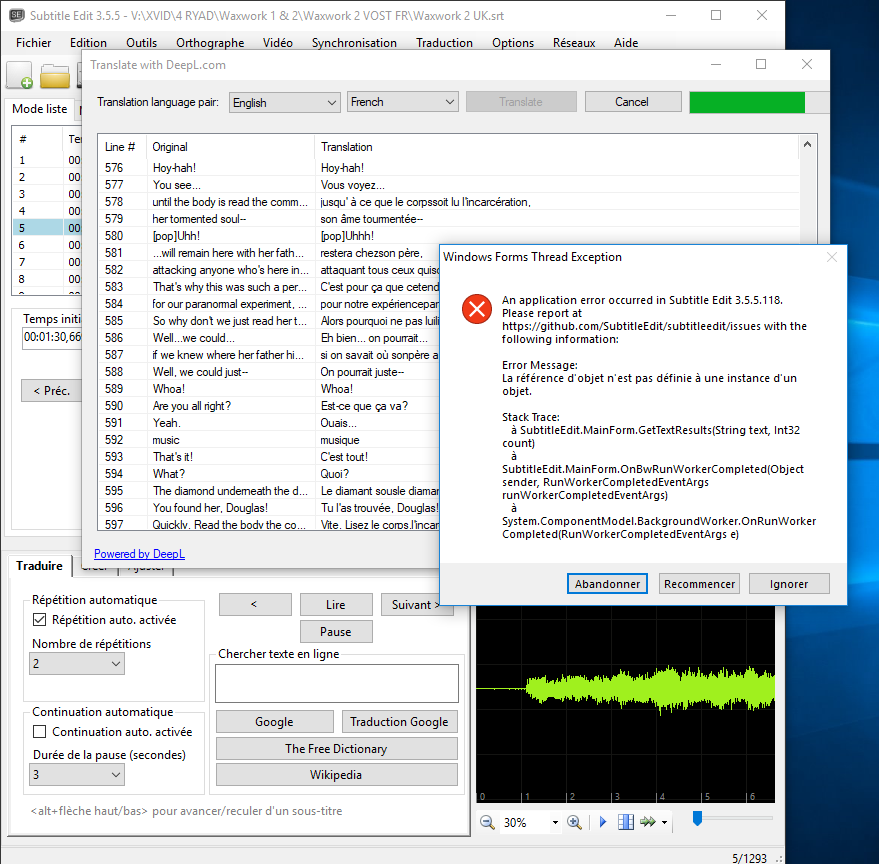Screen dimensions: 879x864
Task: Select translation row 577 You see...
Action: 448,185
